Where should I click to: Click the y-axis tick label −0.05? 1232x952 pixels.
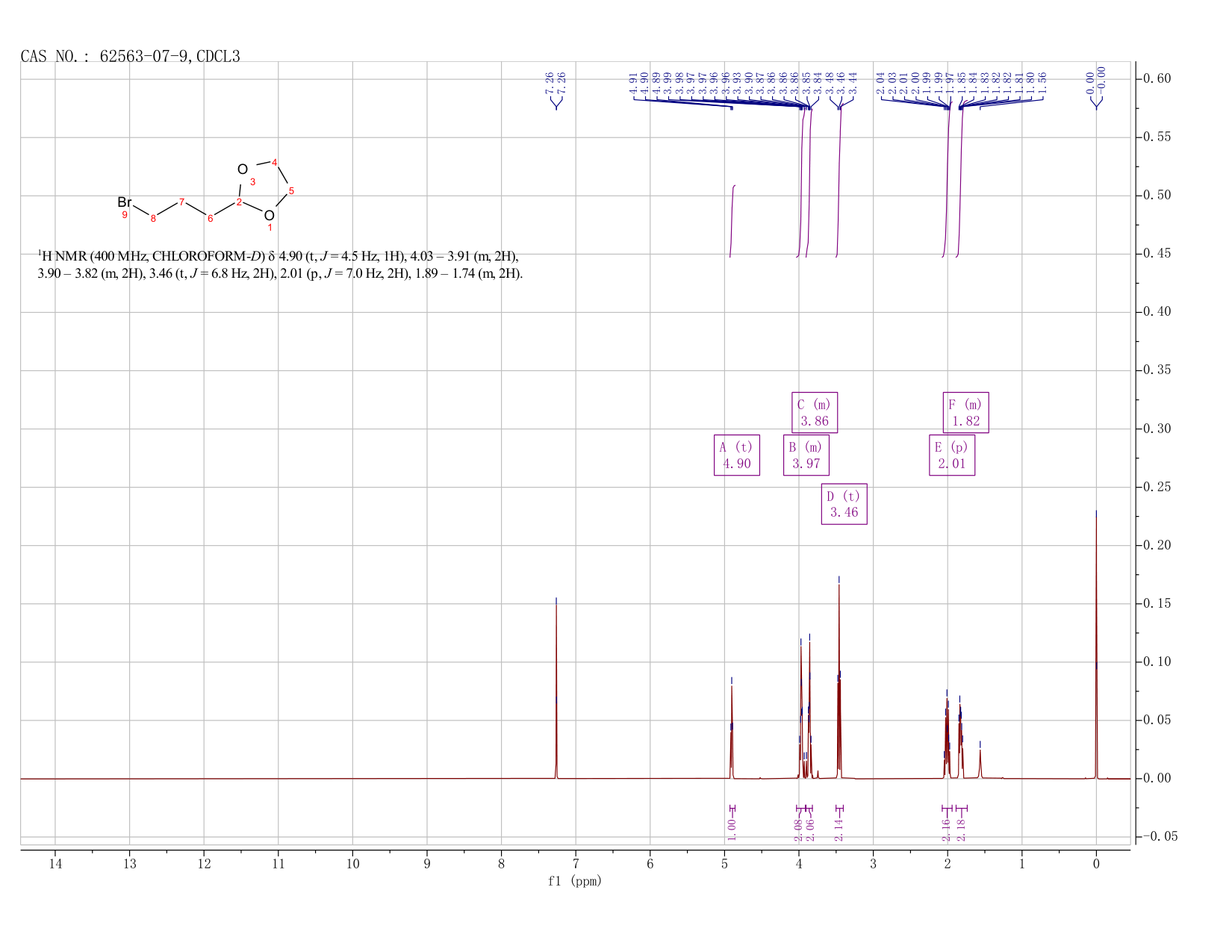coord(1161,837)
